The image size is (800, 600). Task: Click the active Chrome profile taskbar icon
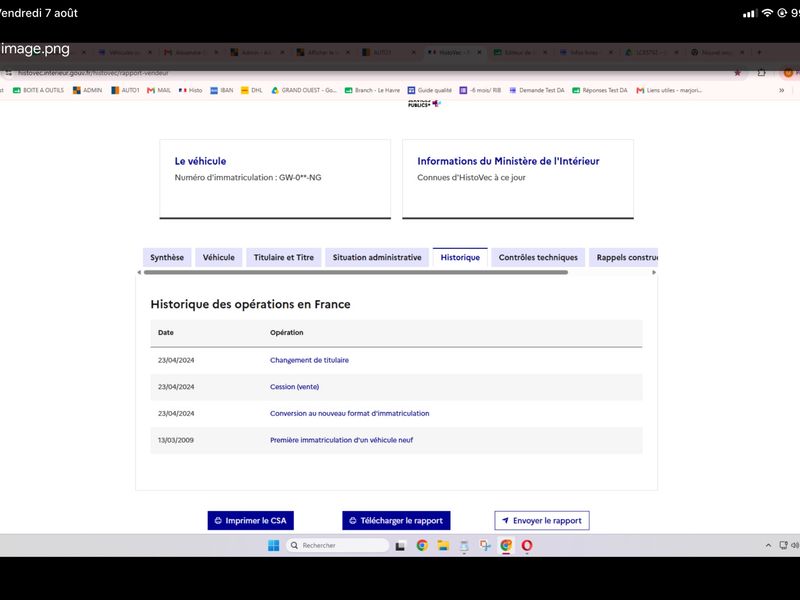pyautogui.click(x=506, y=545)
